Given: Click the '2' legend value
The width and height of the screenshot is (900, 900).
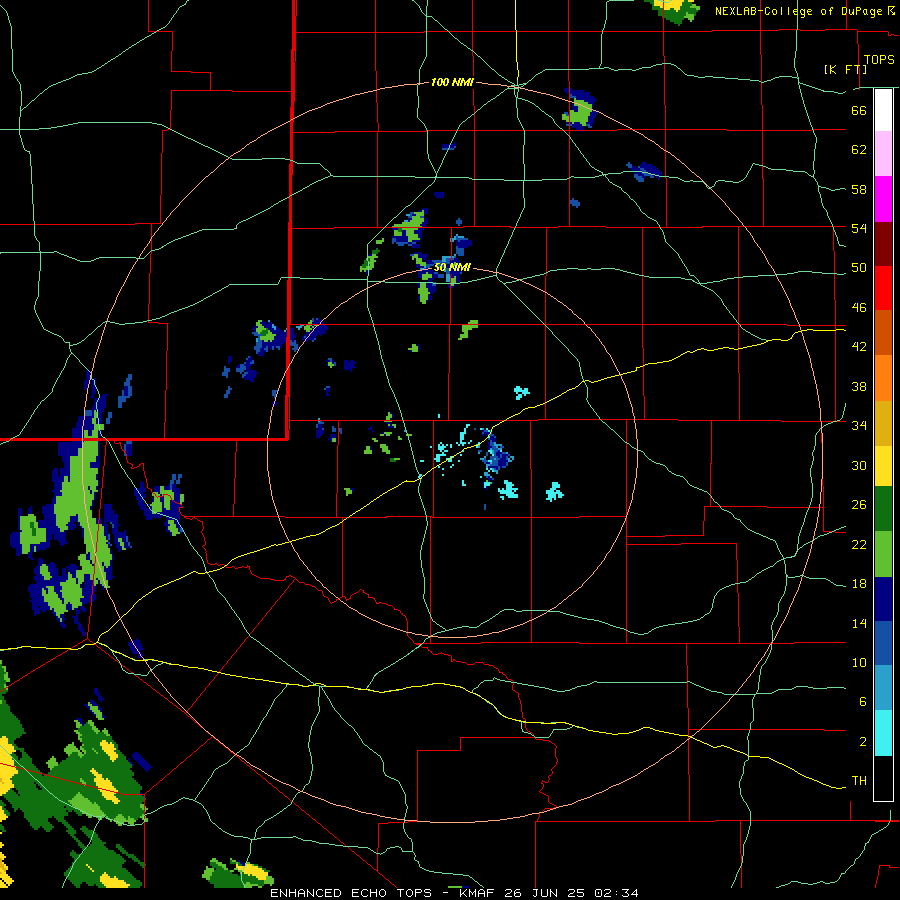Looking at the screenshot, I should point(862,742).
